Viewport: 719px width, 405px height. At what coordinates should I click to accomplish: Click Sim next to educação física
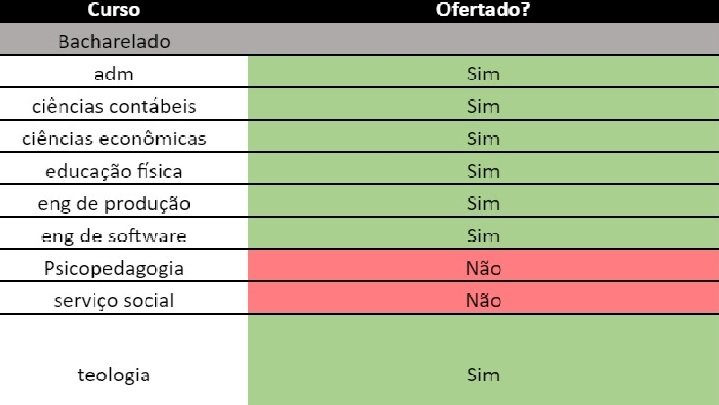(483, 169)
